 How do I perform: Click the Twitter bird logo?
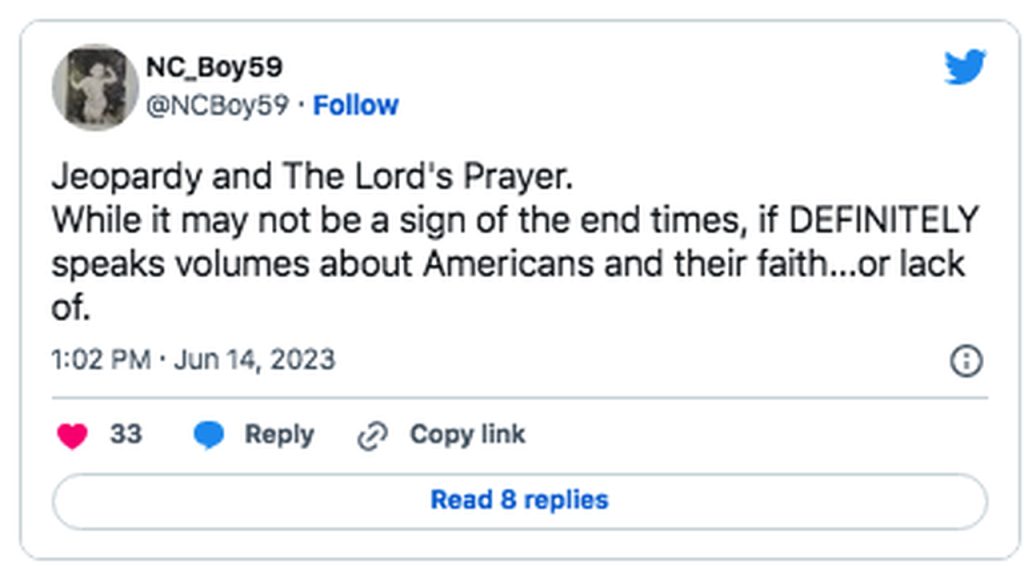[965, 67]
